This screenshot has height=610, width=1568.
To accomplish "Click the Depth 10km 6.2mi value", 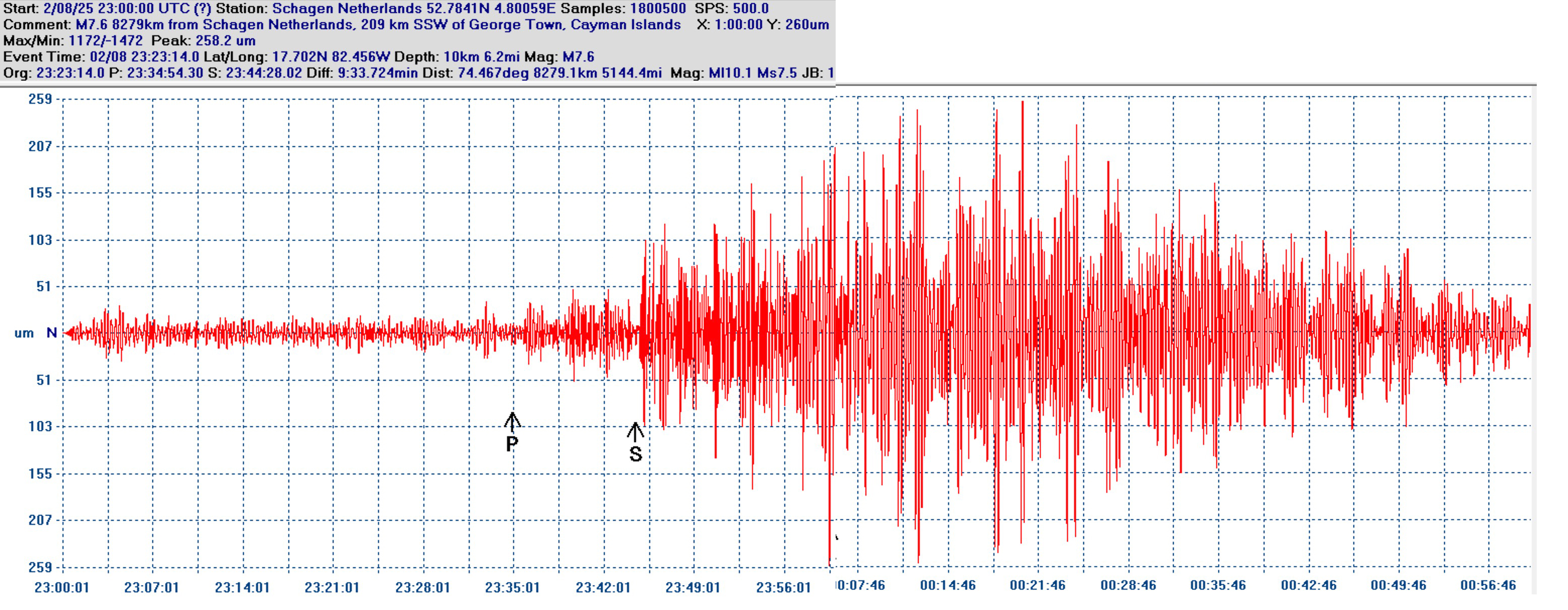I will pos(481,57).
